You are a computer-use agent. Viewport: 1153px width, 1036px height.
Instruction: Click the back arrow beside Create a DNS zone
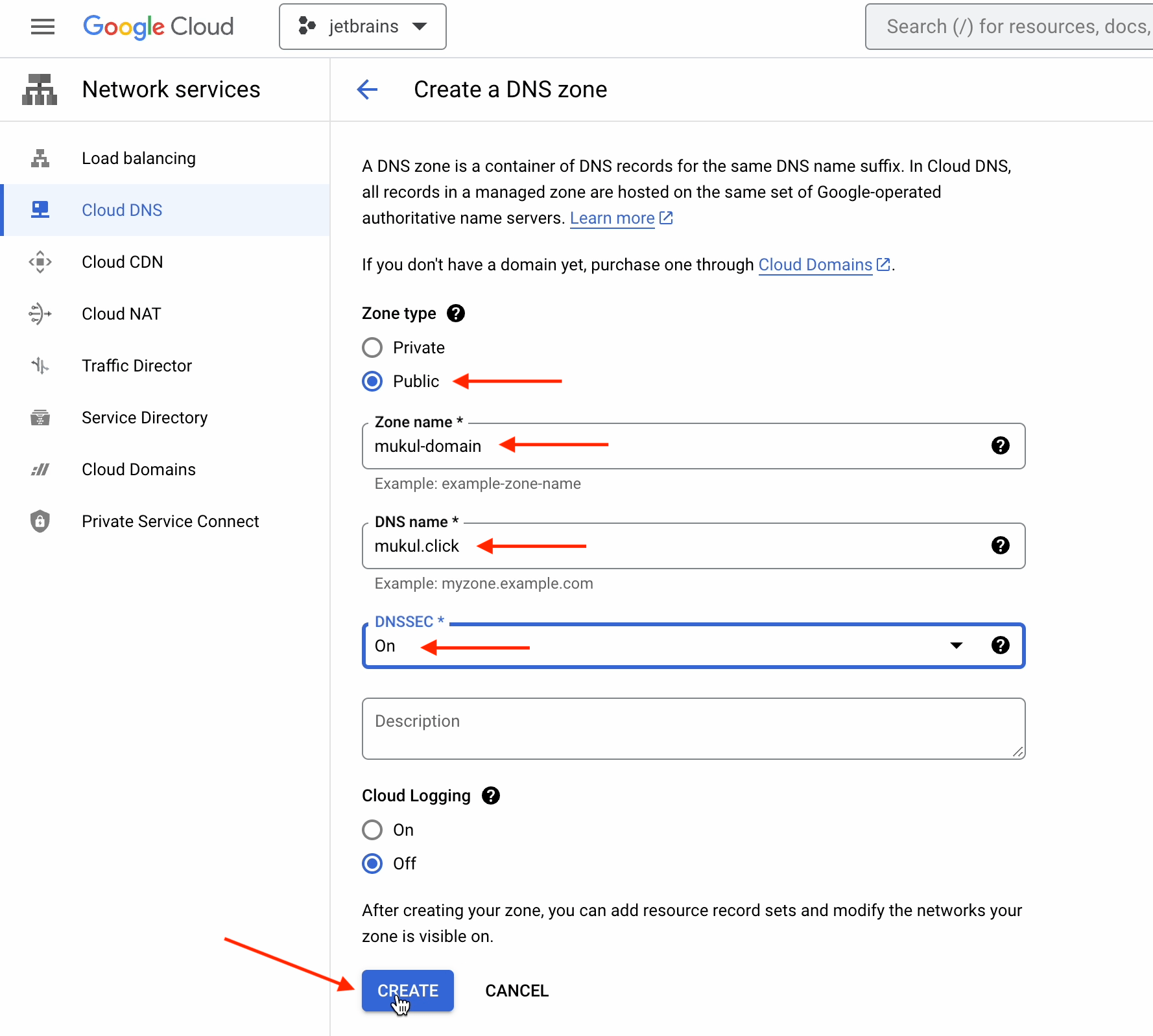click(x=367, y=89)
